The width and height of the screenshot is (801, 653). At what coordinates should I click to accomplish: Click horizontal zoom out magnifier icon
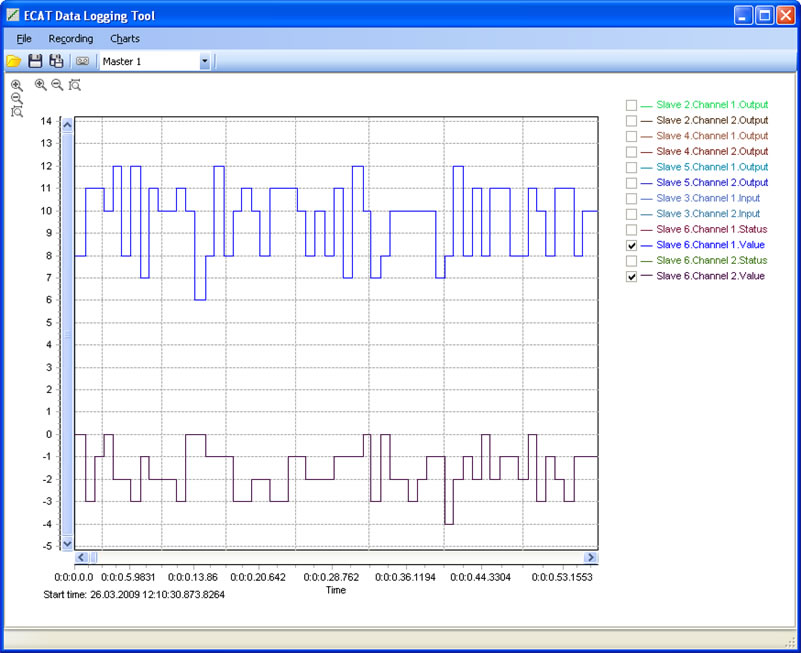point(57,85)
